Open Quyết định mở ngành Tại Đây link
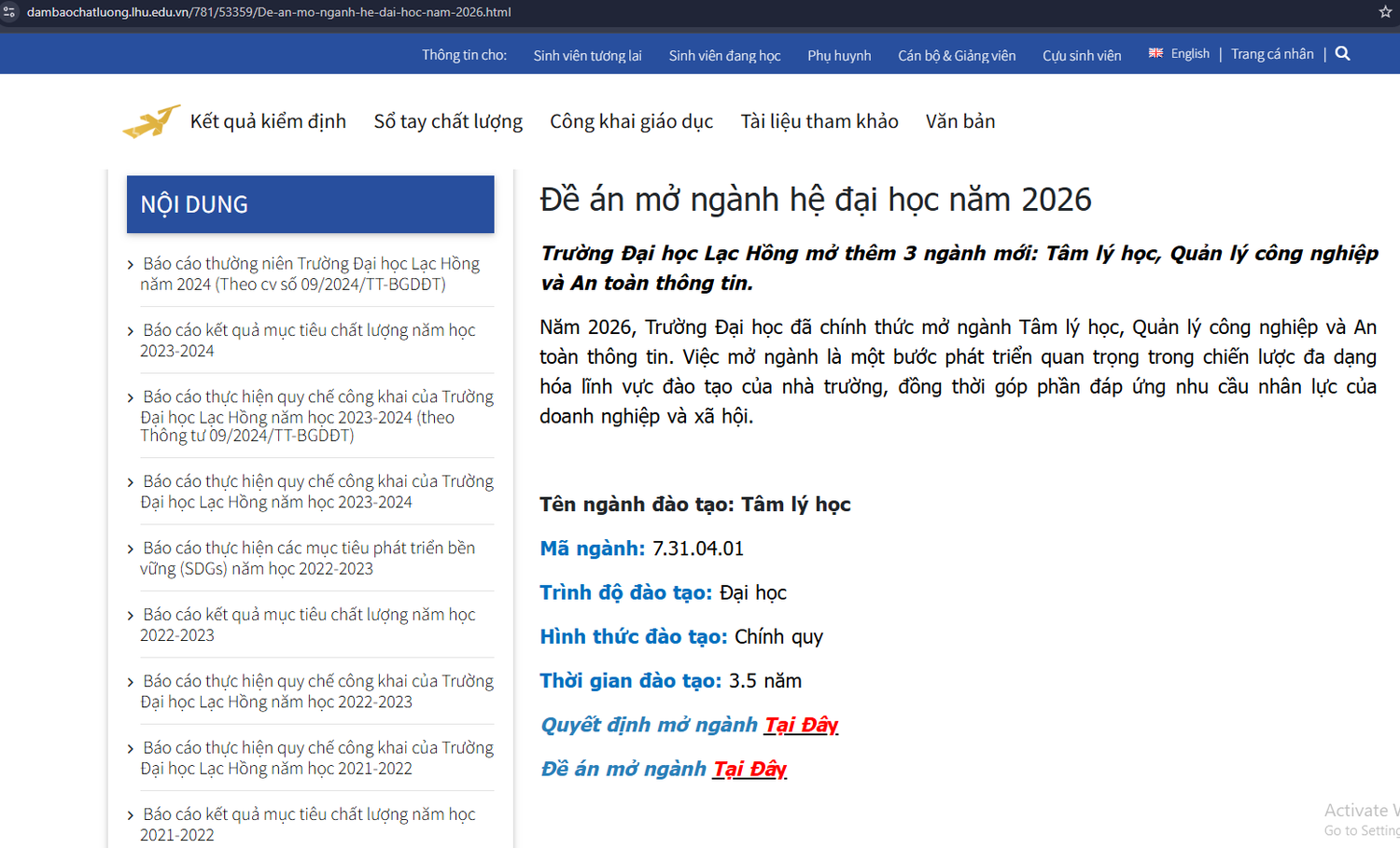This screenshot has width=1400, height=848. click(x=801, y=725)
